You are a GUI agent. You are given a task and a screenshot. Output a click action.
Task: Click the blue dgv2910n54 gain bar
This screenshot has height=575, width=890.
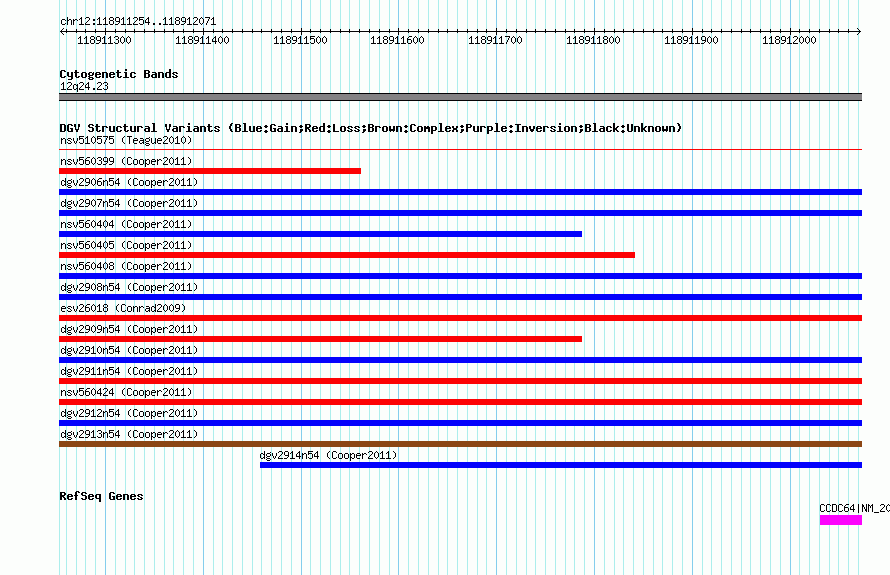point(460,360)
